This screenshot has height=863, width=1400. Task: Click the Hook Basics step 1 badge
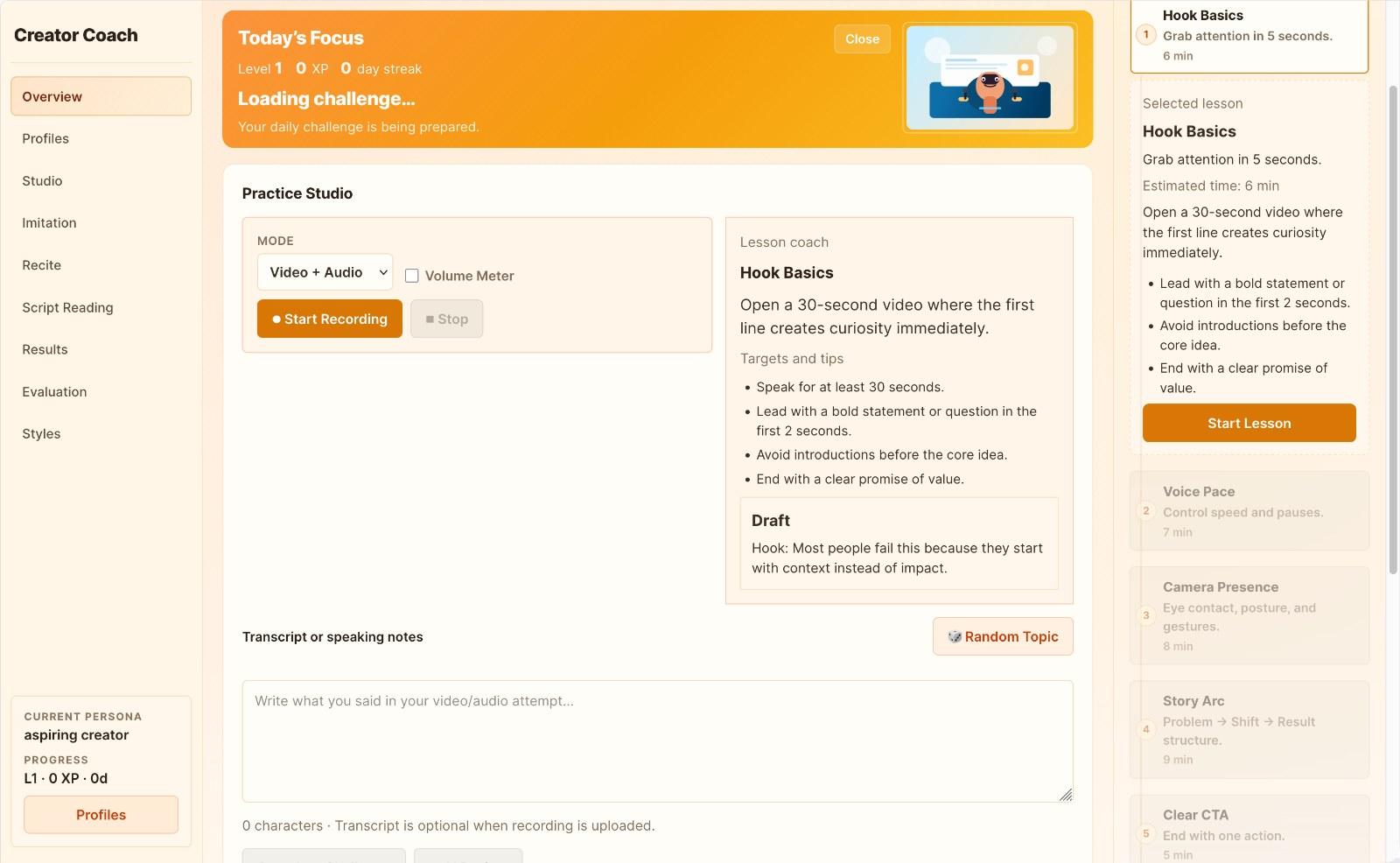pos(1145,35)
